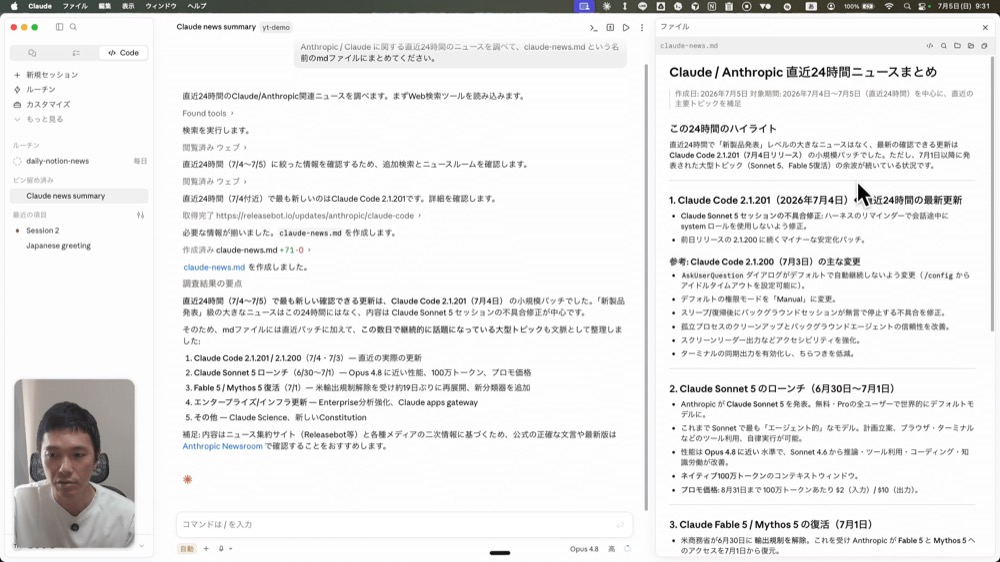This screenshot has height=562, width=1000.
Task: Expand first 閲覧済み ウェブ step
Action: pos(214,147)
